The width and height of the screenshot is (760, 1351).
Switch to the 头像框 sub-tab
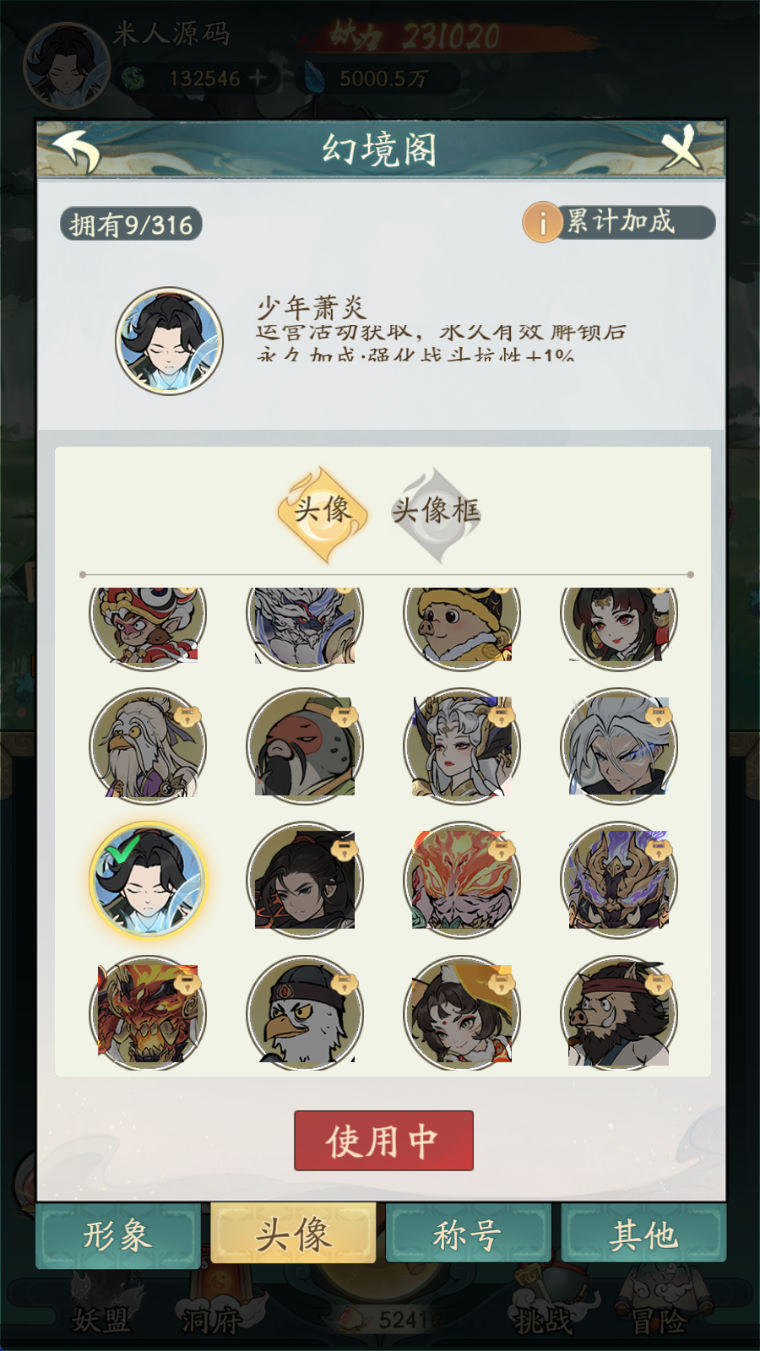[436, 512]
